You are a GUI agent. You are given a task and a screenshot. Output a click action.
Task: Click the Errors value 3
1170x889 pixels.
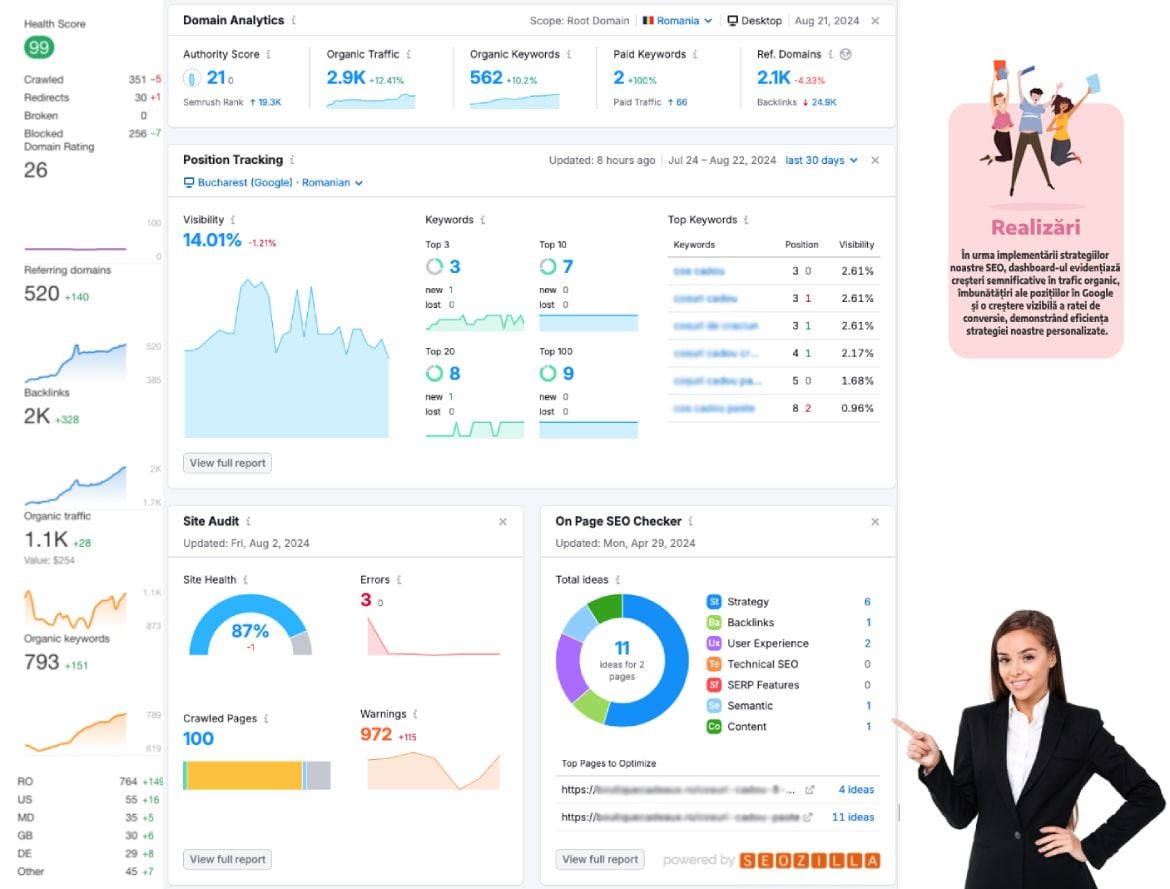click(366, 600)
